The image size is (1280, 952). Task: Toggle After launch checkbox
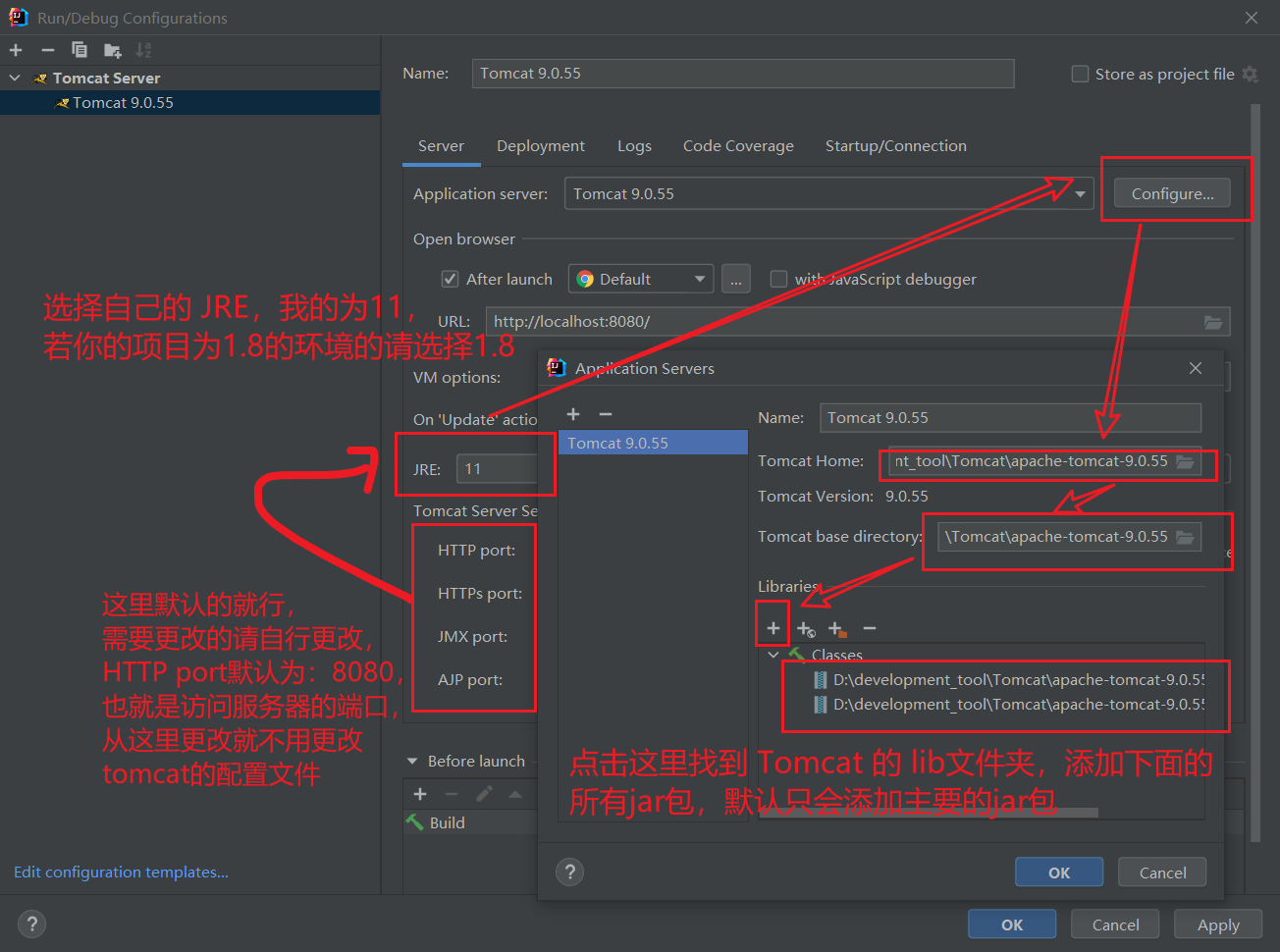click(450, 279)
